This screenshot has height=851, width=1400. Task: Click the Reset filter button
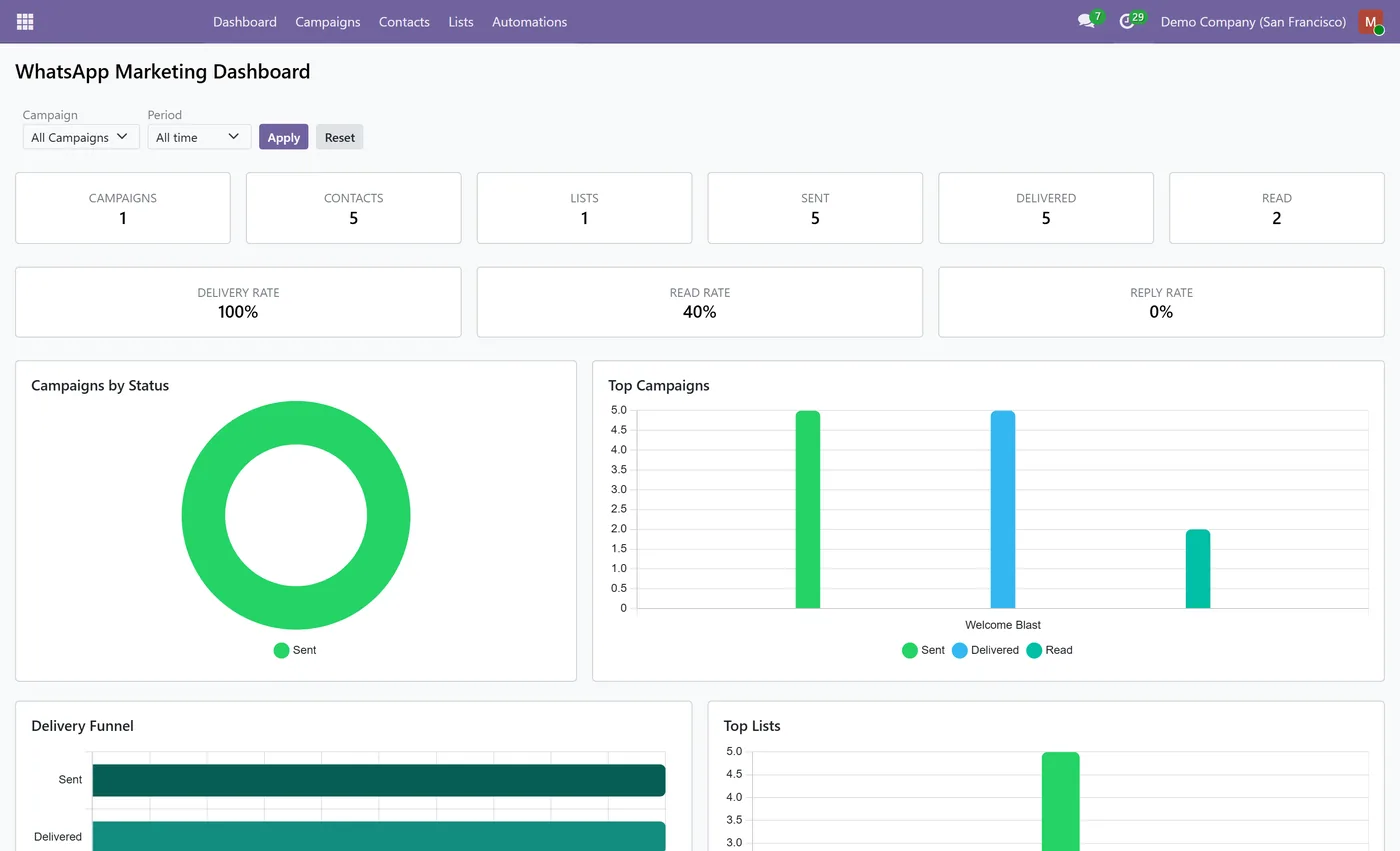(x=340, y=137)
